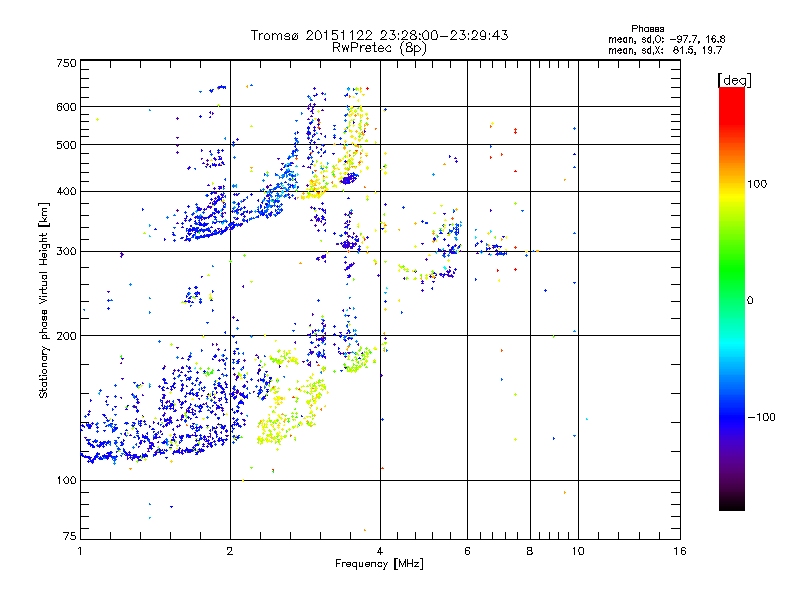
Task: Click the y-axis label 'Stationary phase Virtual Height [km]'
Action: click(43, 300)
